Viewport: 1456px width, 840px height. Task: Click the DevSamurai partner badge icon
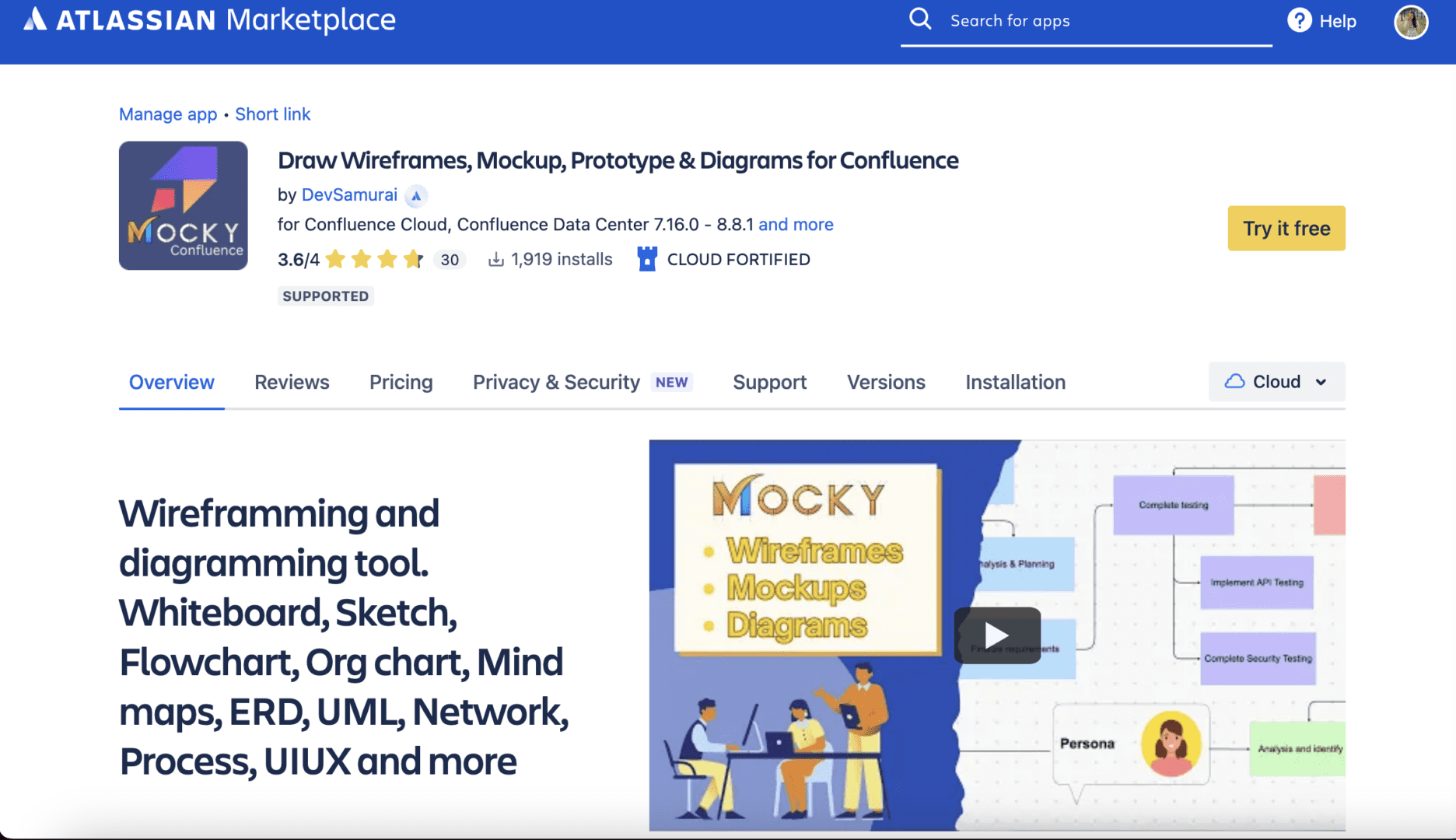tap(416, 196)
